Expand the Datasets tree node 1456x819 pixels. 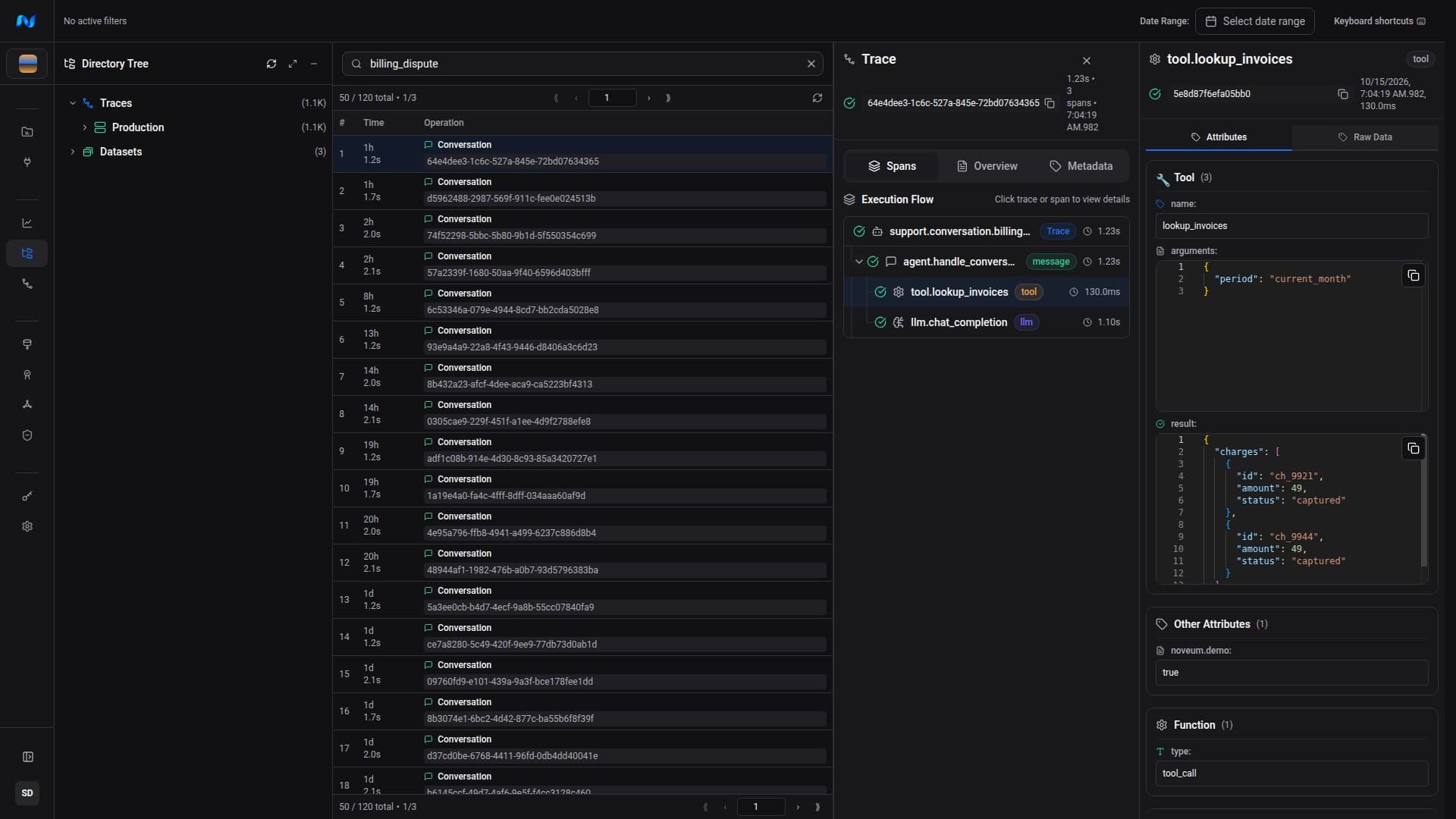tap(73, 152)
